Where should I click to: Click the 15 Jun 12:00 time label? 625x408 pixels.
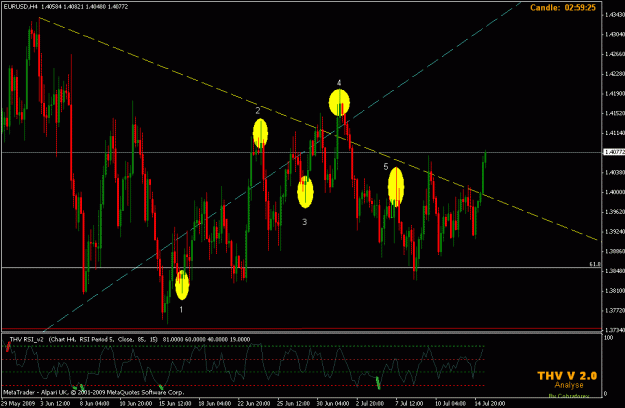(x=175, y=404)
